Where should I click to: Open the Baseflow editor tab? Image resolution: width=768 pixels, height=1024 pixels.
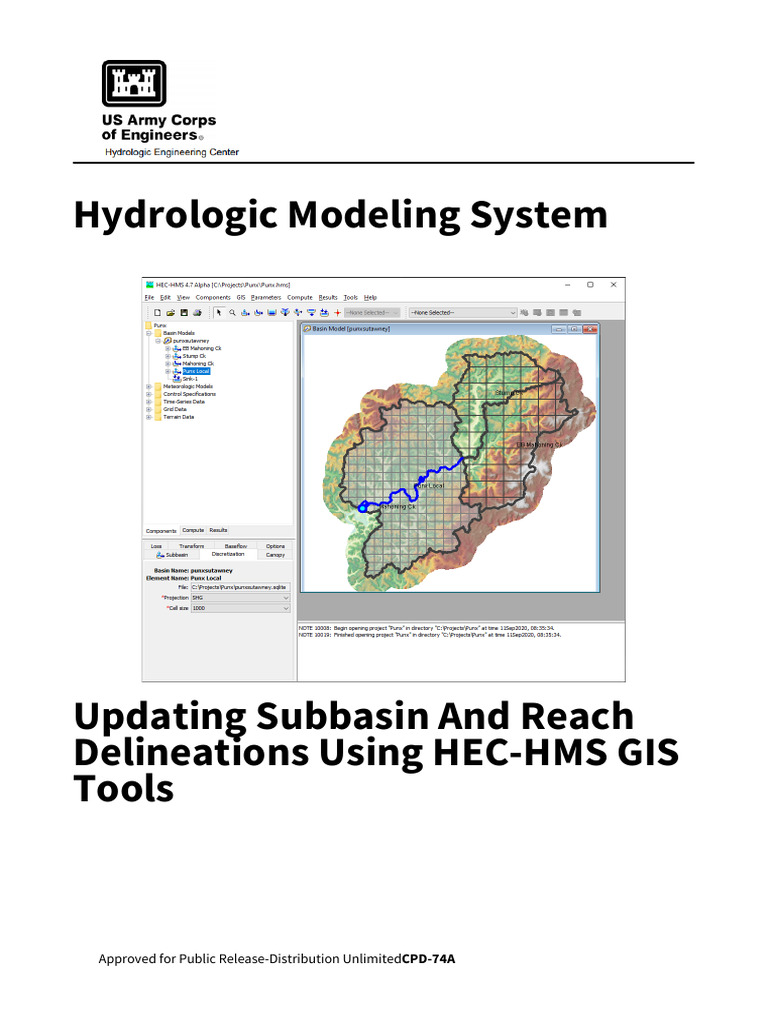236,546
